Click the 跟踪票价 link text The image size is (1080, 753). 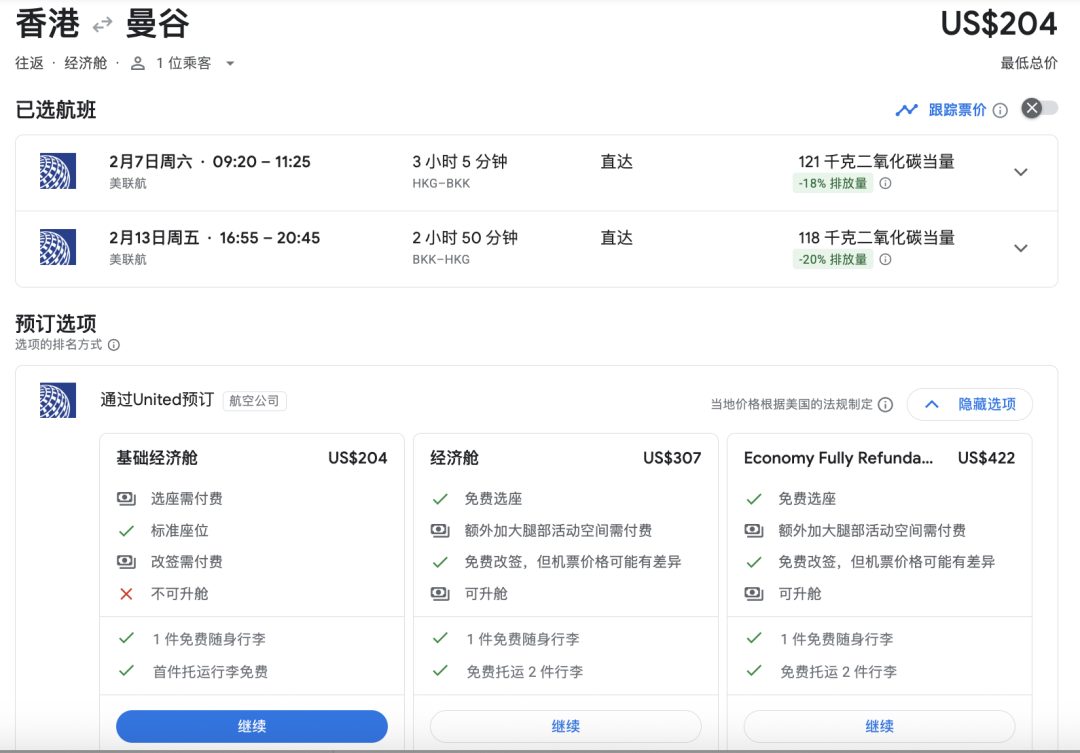tap(957, 110)
